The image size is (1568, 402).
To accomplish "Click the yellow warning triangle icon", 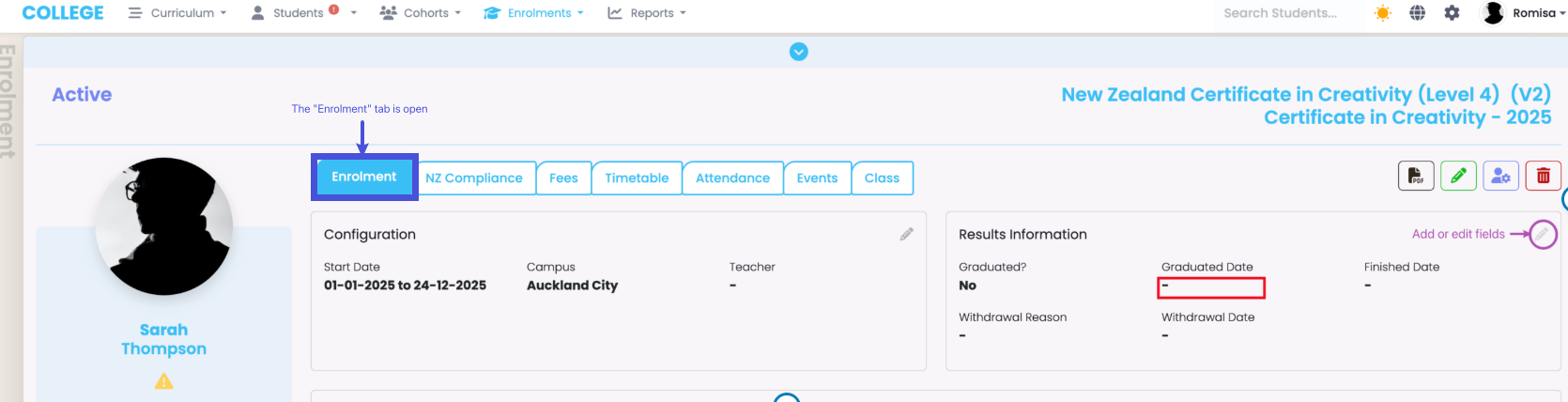I will [x=164, y=381].
